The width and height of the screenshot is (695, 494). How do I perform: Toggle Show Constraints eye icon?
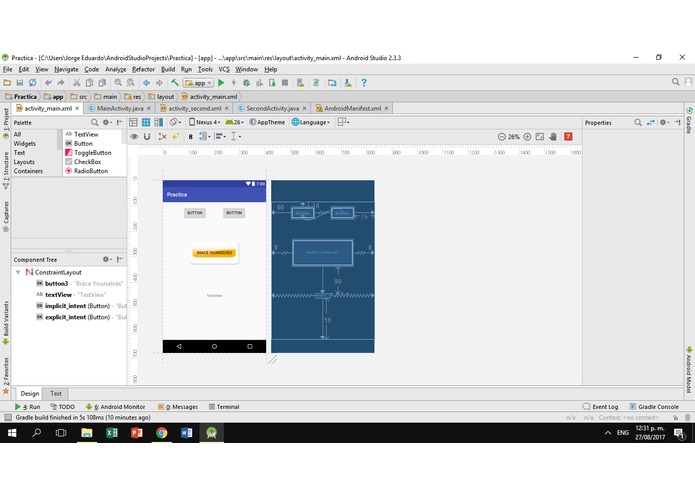click(x=134, y=136)
